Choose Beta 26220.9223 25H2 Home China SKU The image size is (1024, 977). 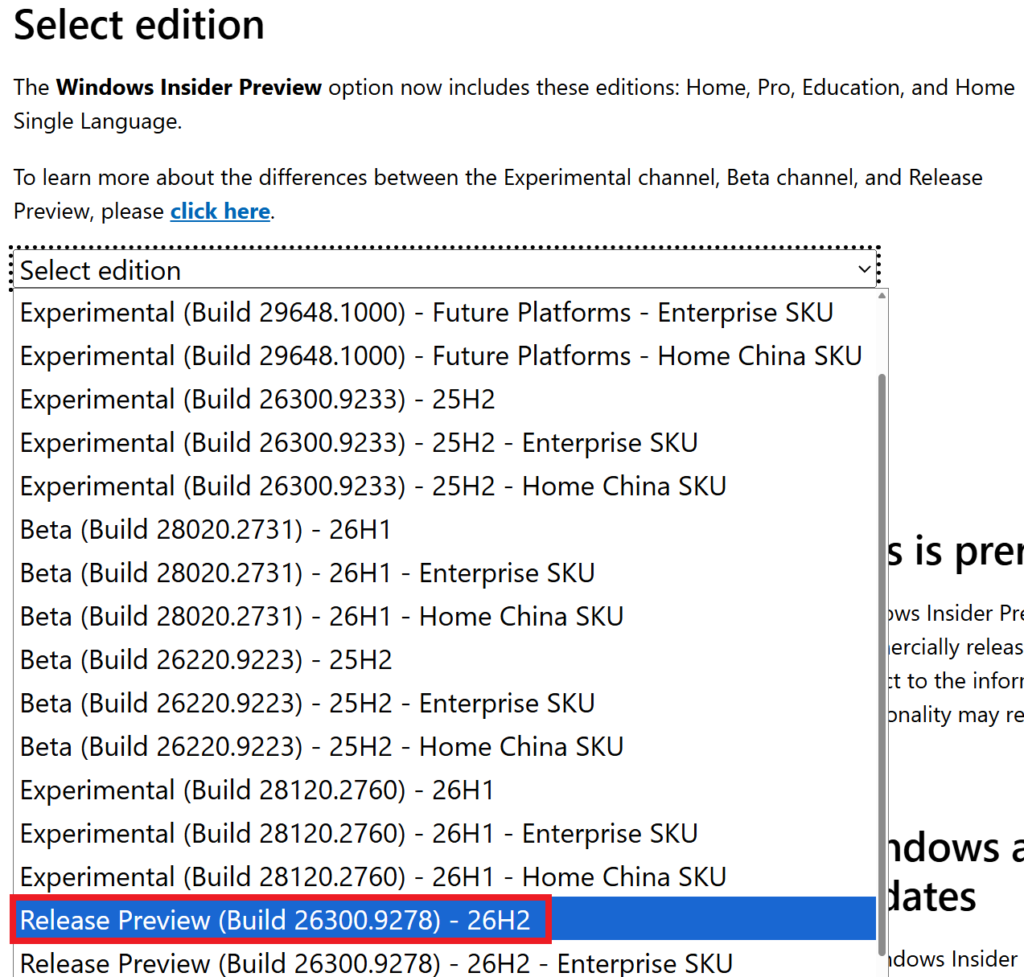pos(445,747)
